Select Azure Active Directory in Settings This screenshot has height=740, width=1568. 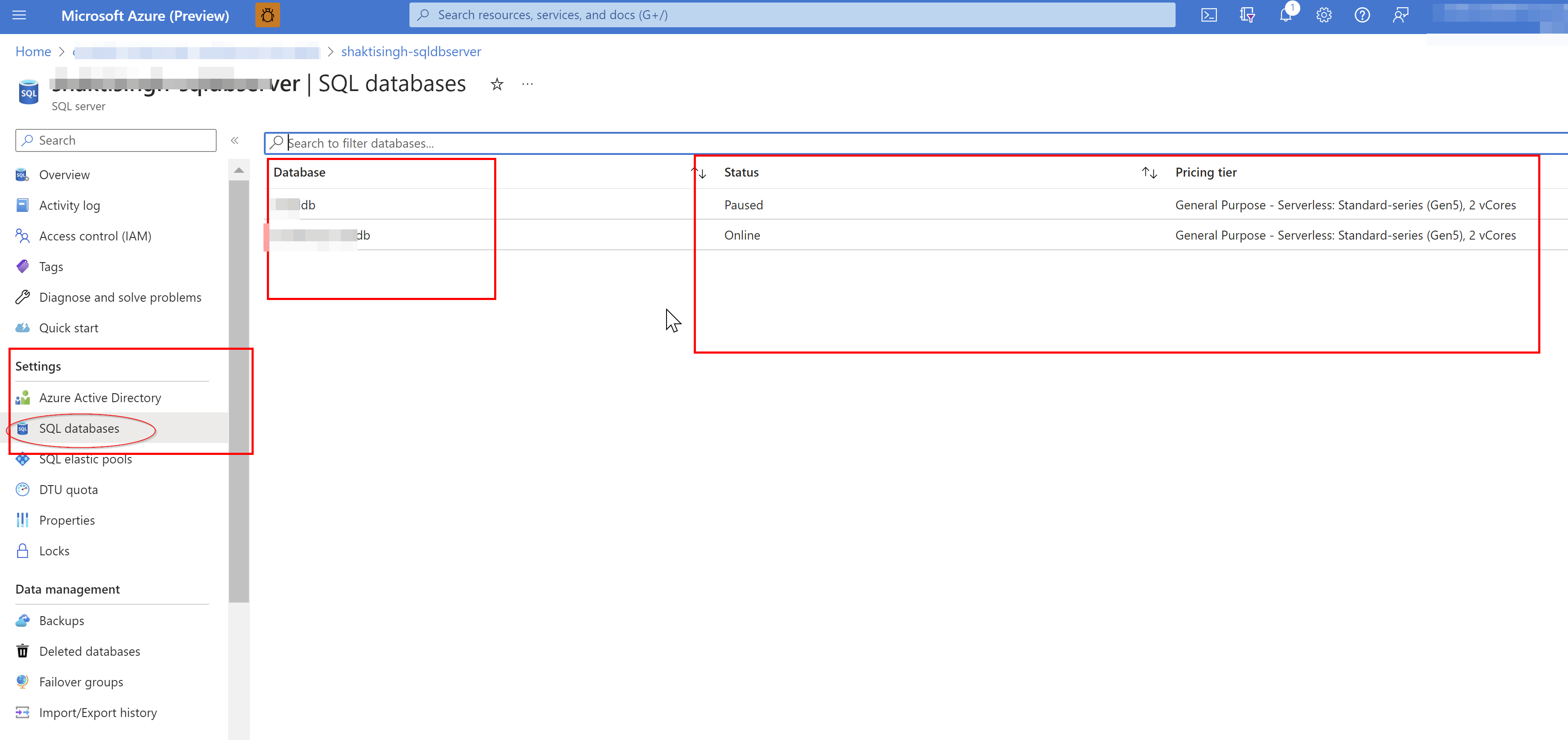point(100,398)
